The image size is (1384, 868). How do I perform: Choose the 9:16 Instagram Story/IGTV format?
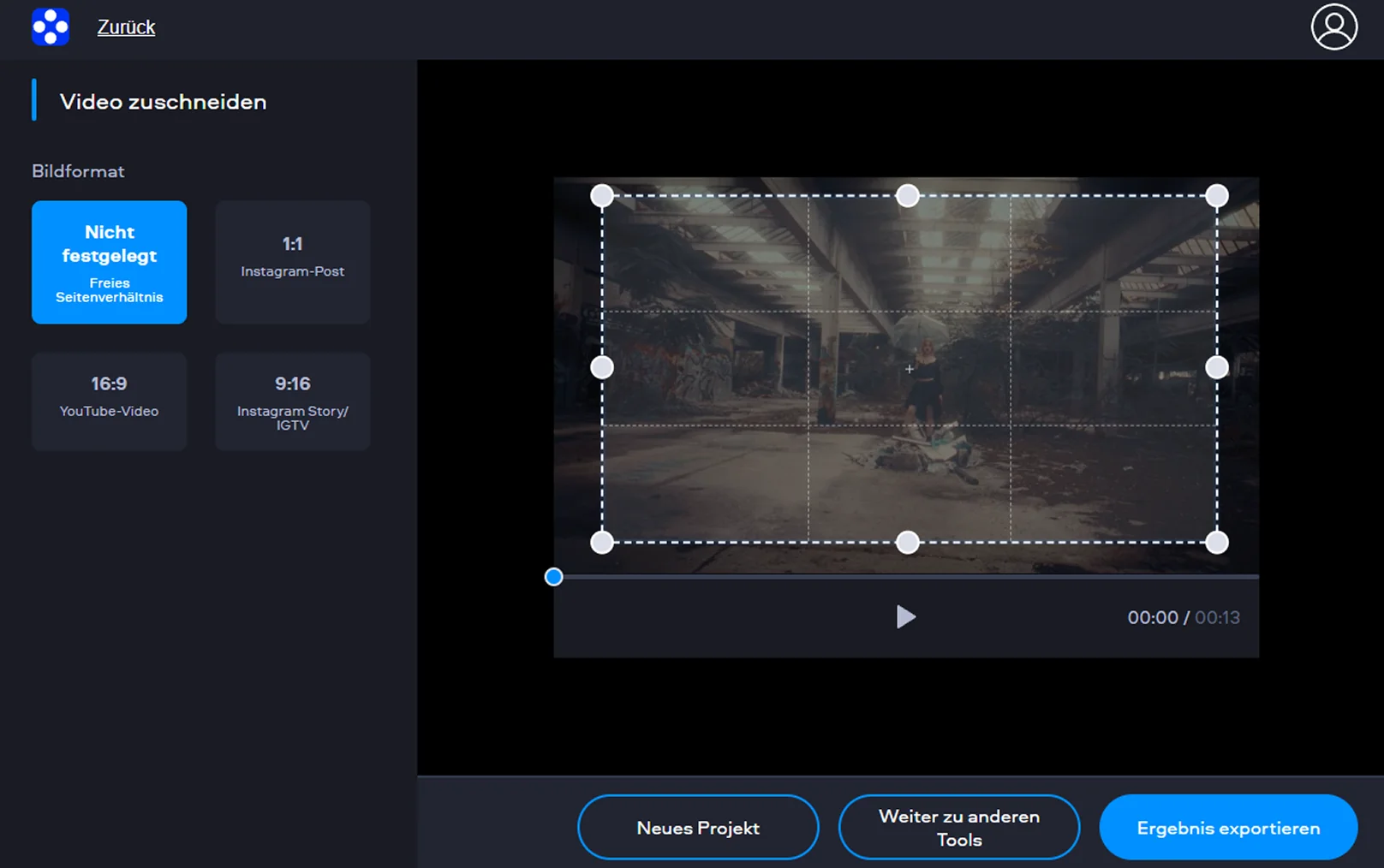pyautogui.click(x=292, y=401)
